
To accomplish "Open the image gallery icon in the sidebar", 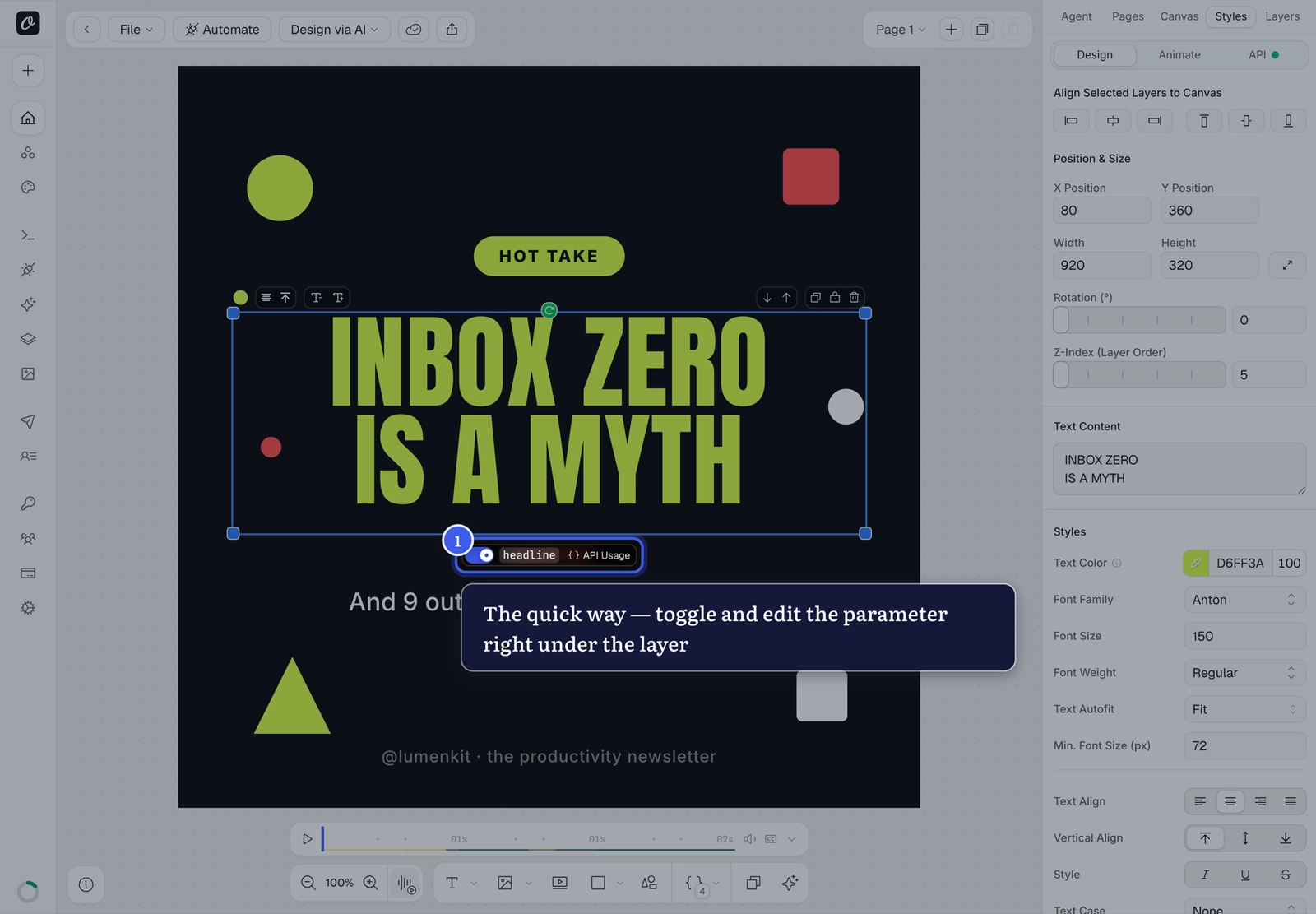I will coord(28,374).
